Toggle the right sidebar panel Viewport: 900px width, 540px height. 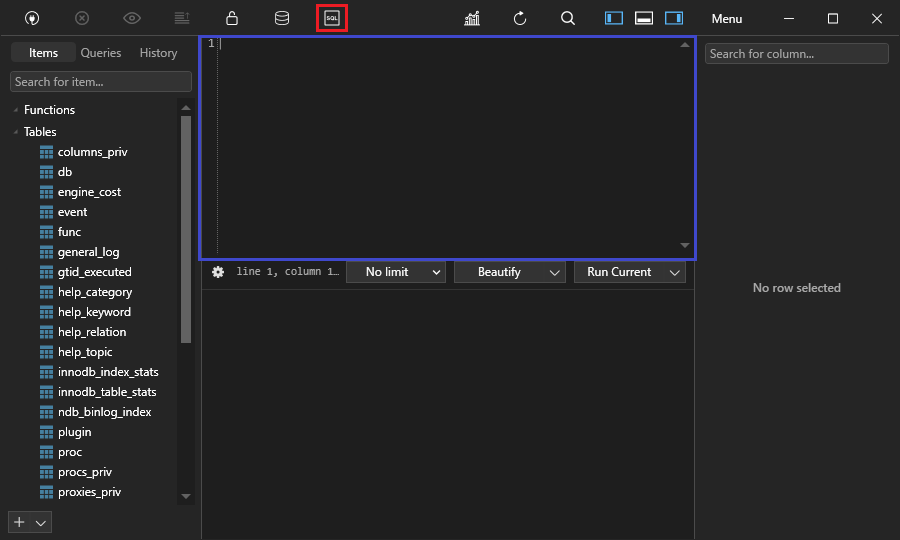point(674,18)
